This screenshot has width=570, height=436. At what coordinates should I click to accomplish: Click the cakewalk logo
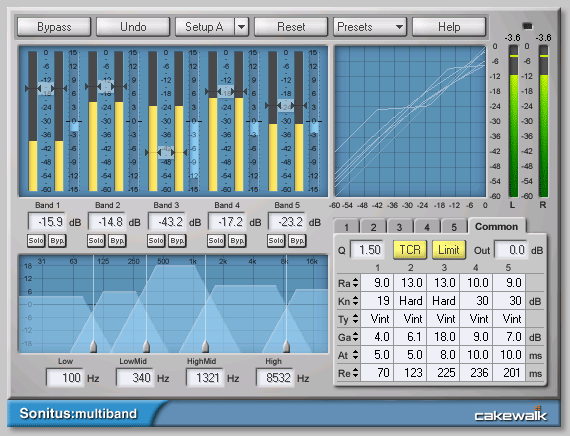[510, 415]
